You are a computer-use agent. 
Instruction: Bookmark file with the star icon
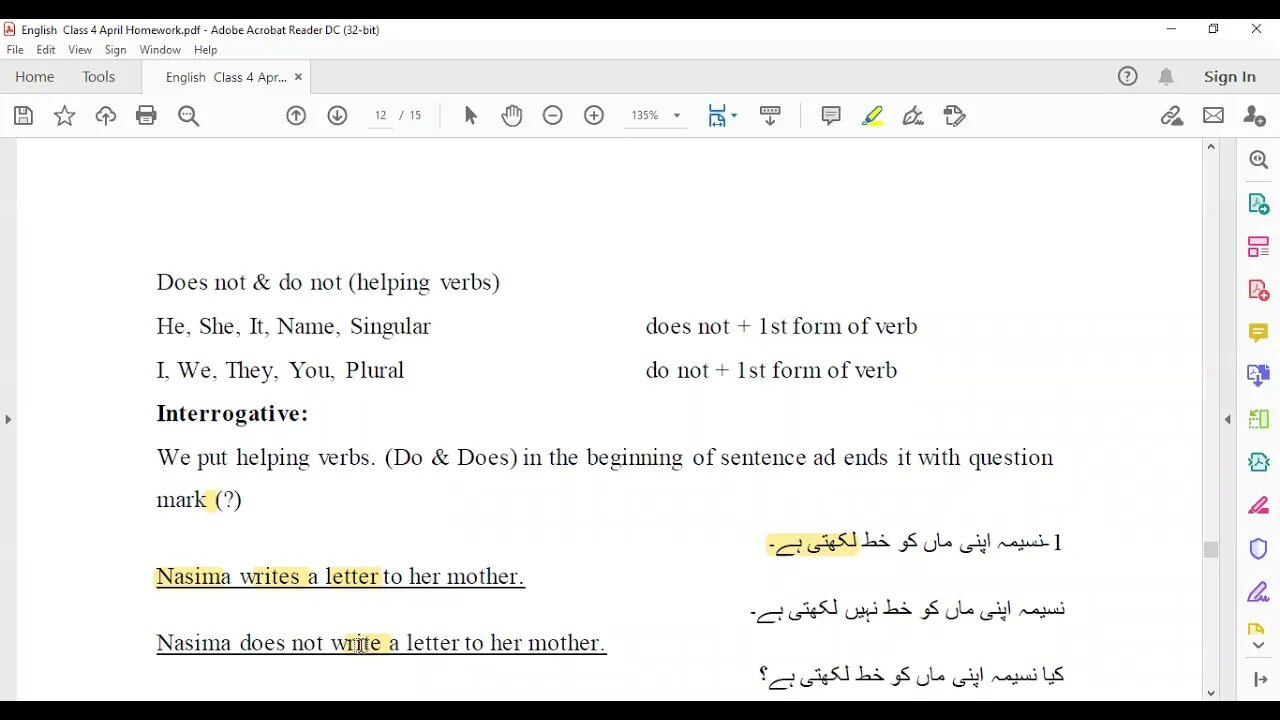[64, 116]
